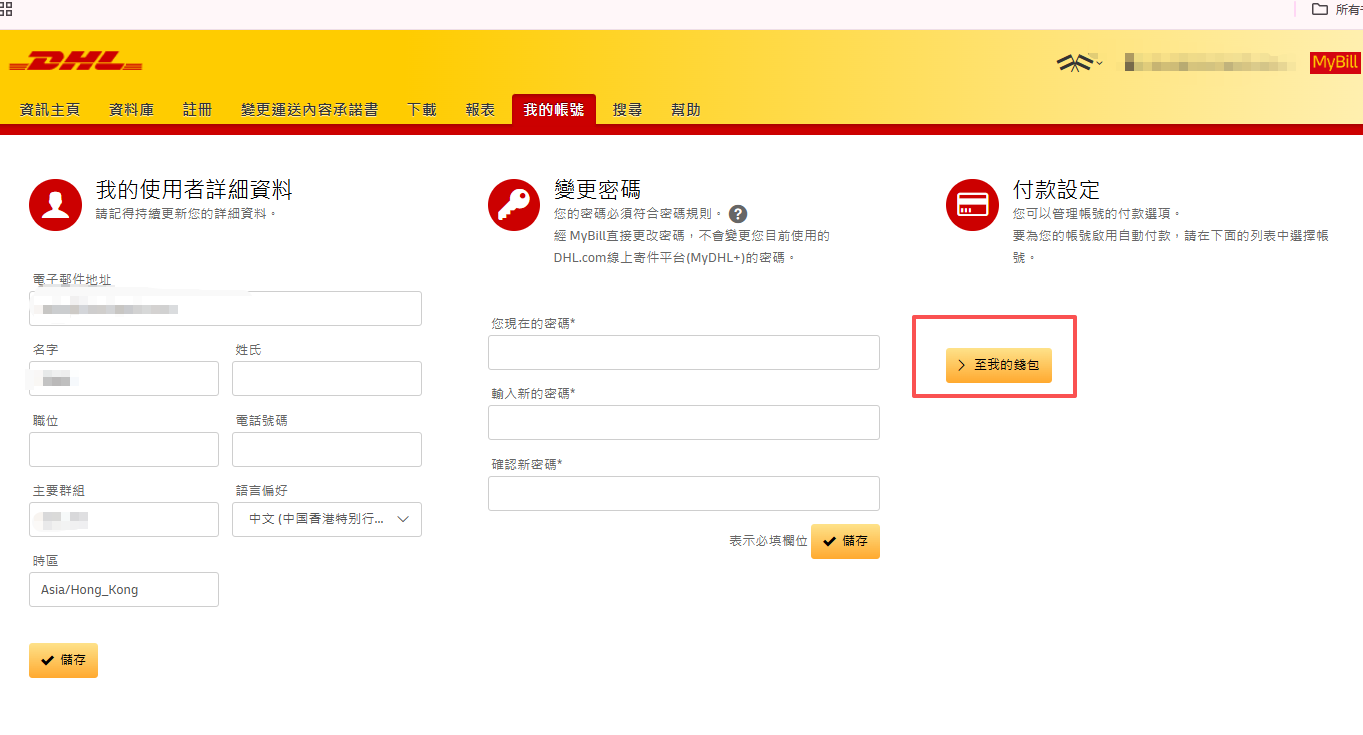Click the key icon beside 變更密碼

click(514, 205)
